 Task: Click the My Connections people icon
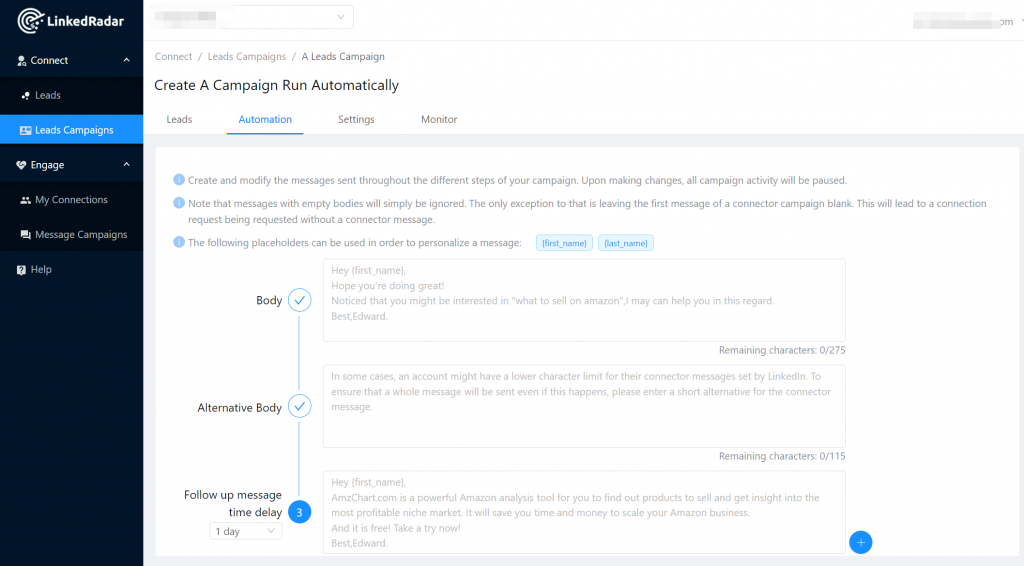click(x=26, y=200)
